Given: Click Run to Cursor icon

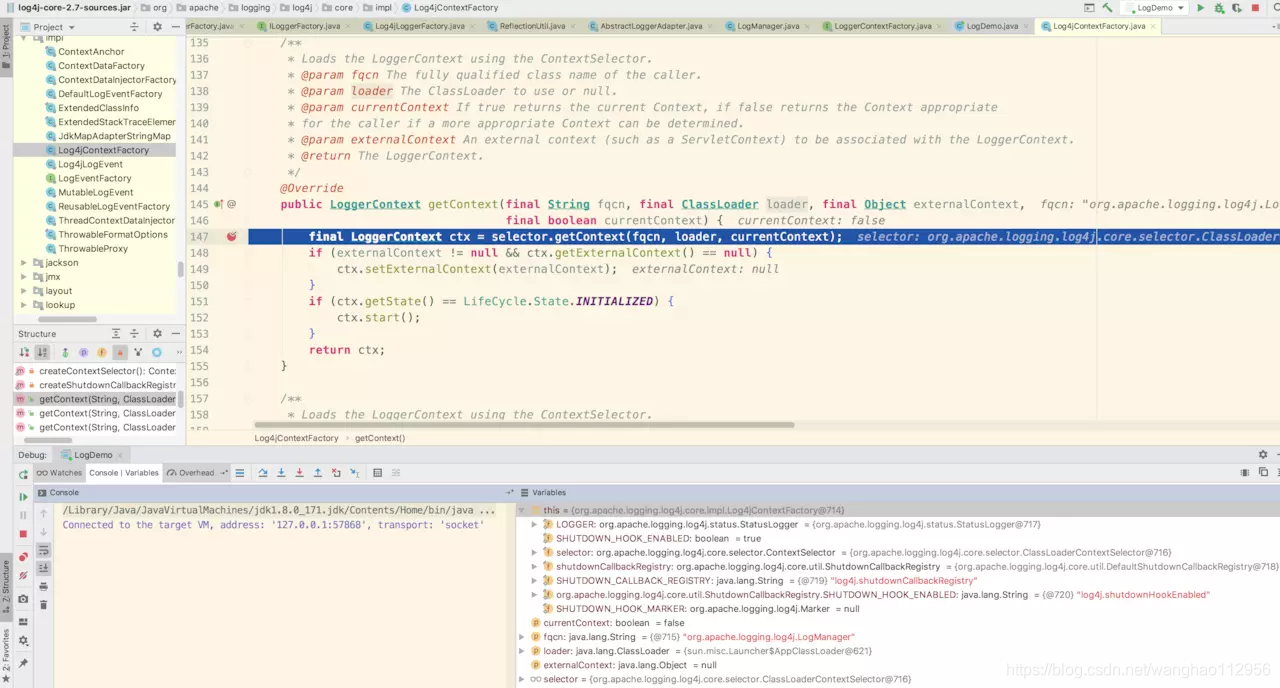Looking at the screenshot, I should (353, 473).
